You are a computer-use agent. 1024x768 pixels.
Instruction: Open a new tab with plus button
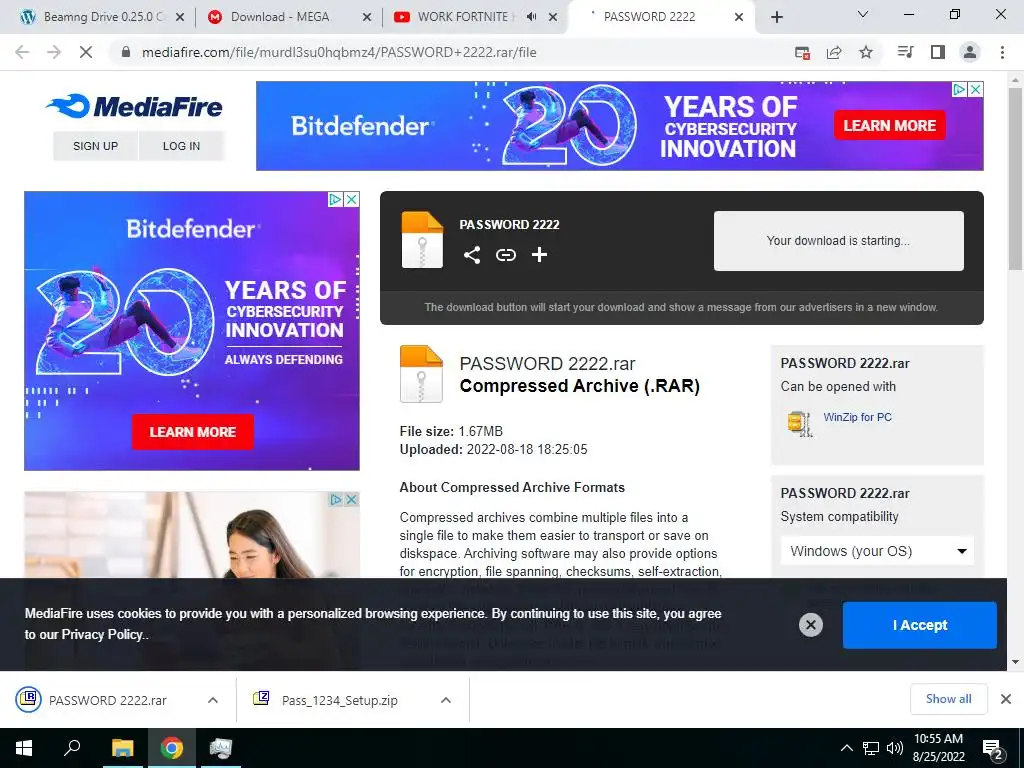(776, 17)
